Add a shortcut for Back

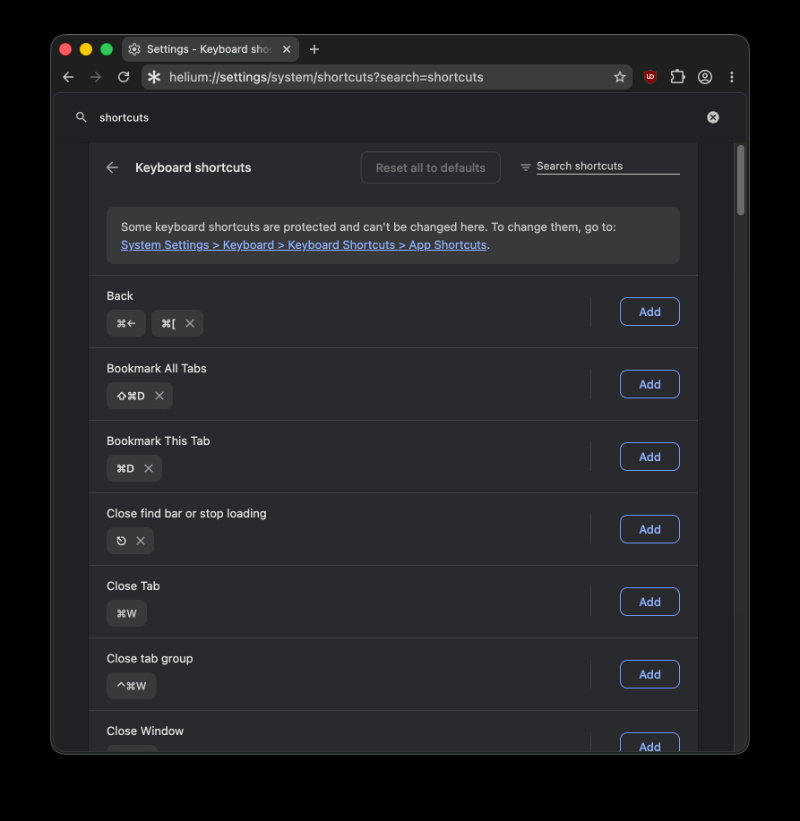[x=650, y=312]
